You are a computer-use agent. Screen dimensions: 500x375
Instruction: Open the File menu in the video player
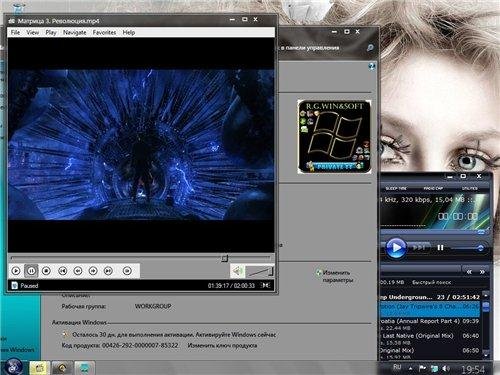pyautogui.click(x=15, y=32)
